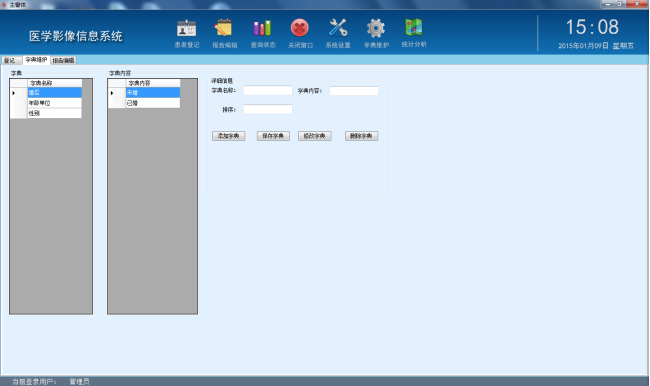Click the 排序 sort order field
The height and width of the screenshot is (386, 650).
(268, 109)
